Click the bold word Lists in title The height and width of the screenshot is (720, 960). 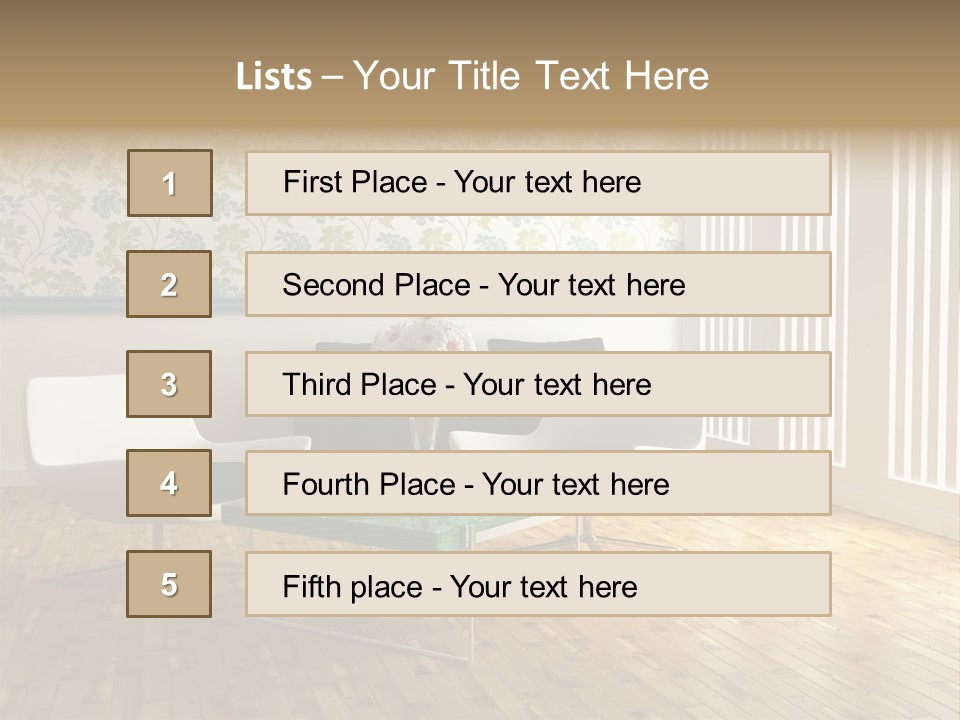274,77
